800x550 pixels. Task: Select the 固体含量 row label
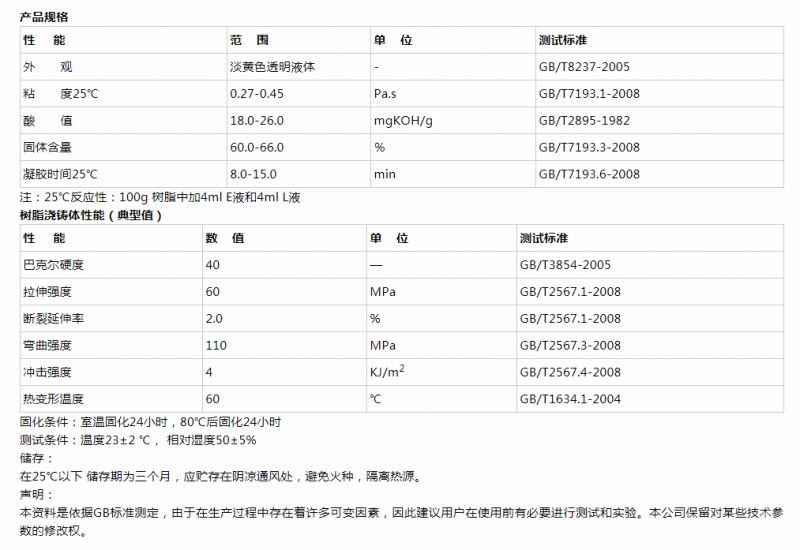47,147
